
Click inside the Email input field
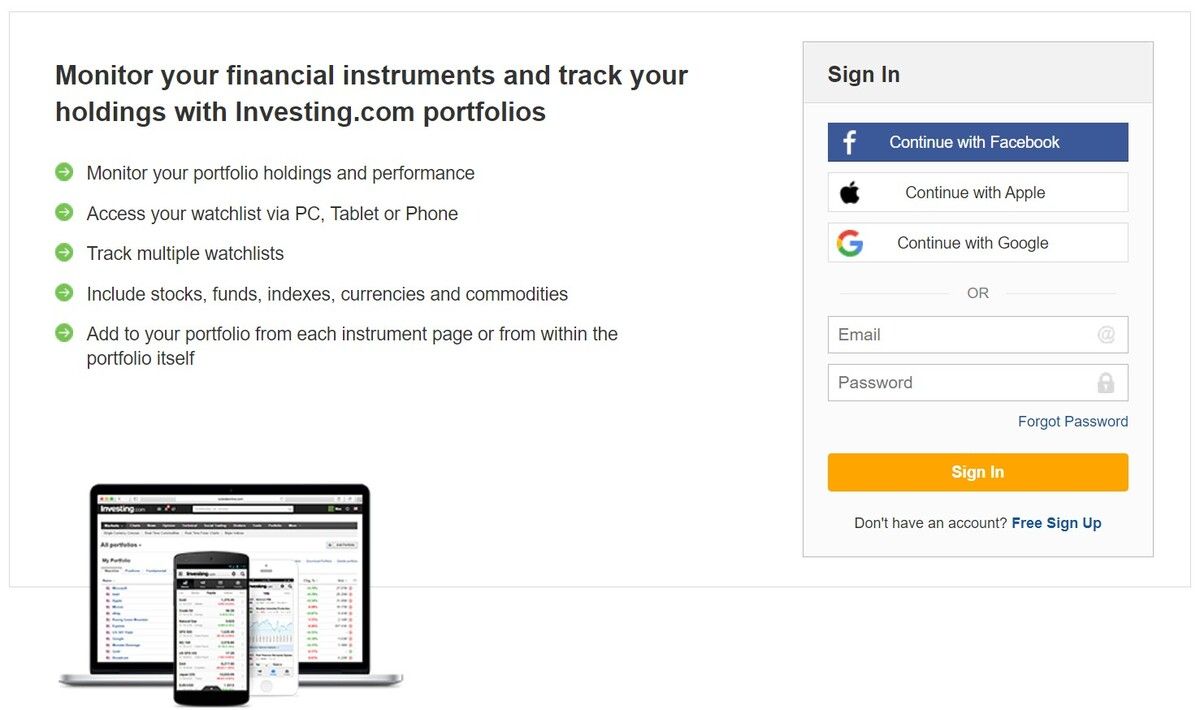point(950,334)
